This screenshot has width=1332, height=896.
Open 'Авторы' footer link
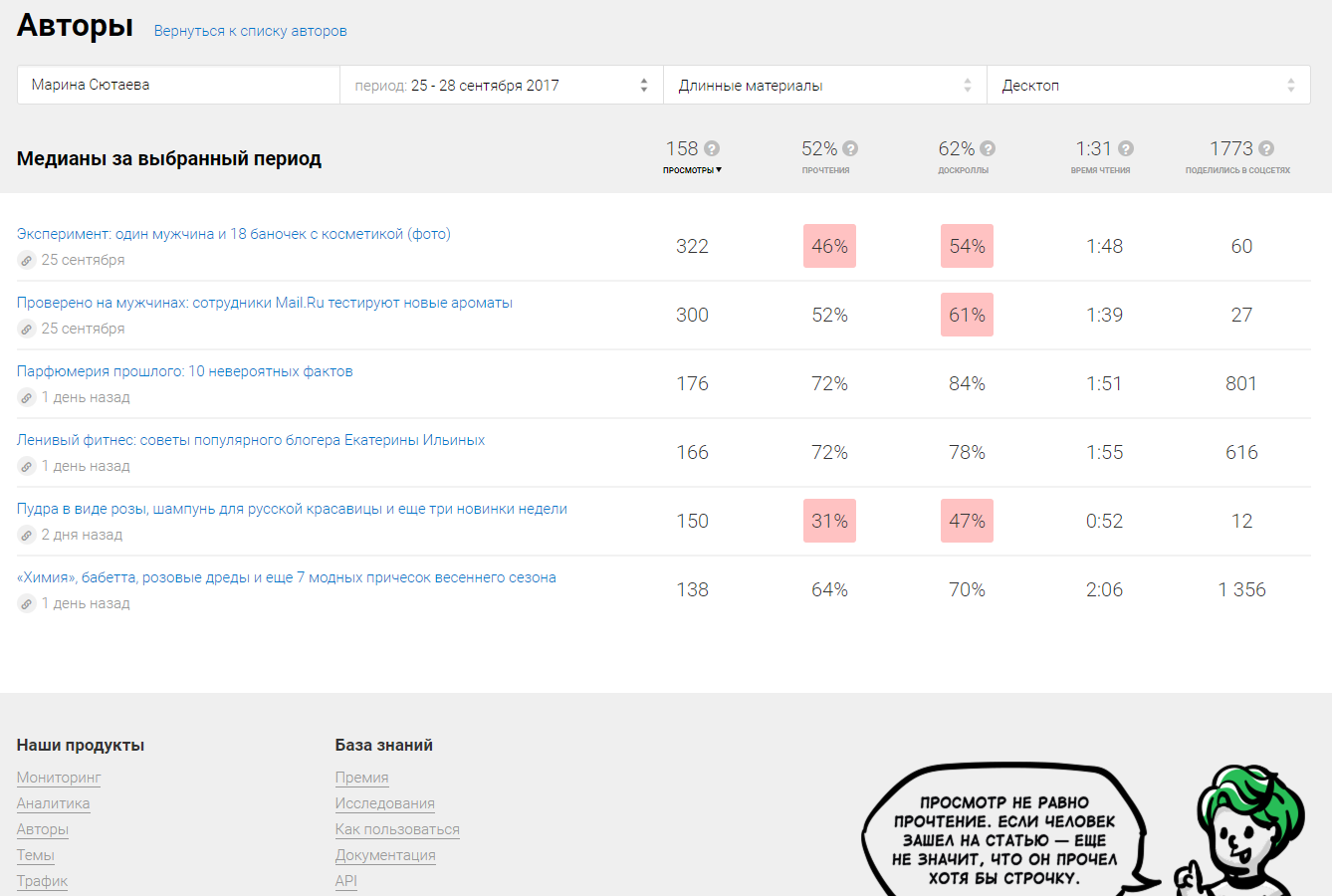pos(43,829)
